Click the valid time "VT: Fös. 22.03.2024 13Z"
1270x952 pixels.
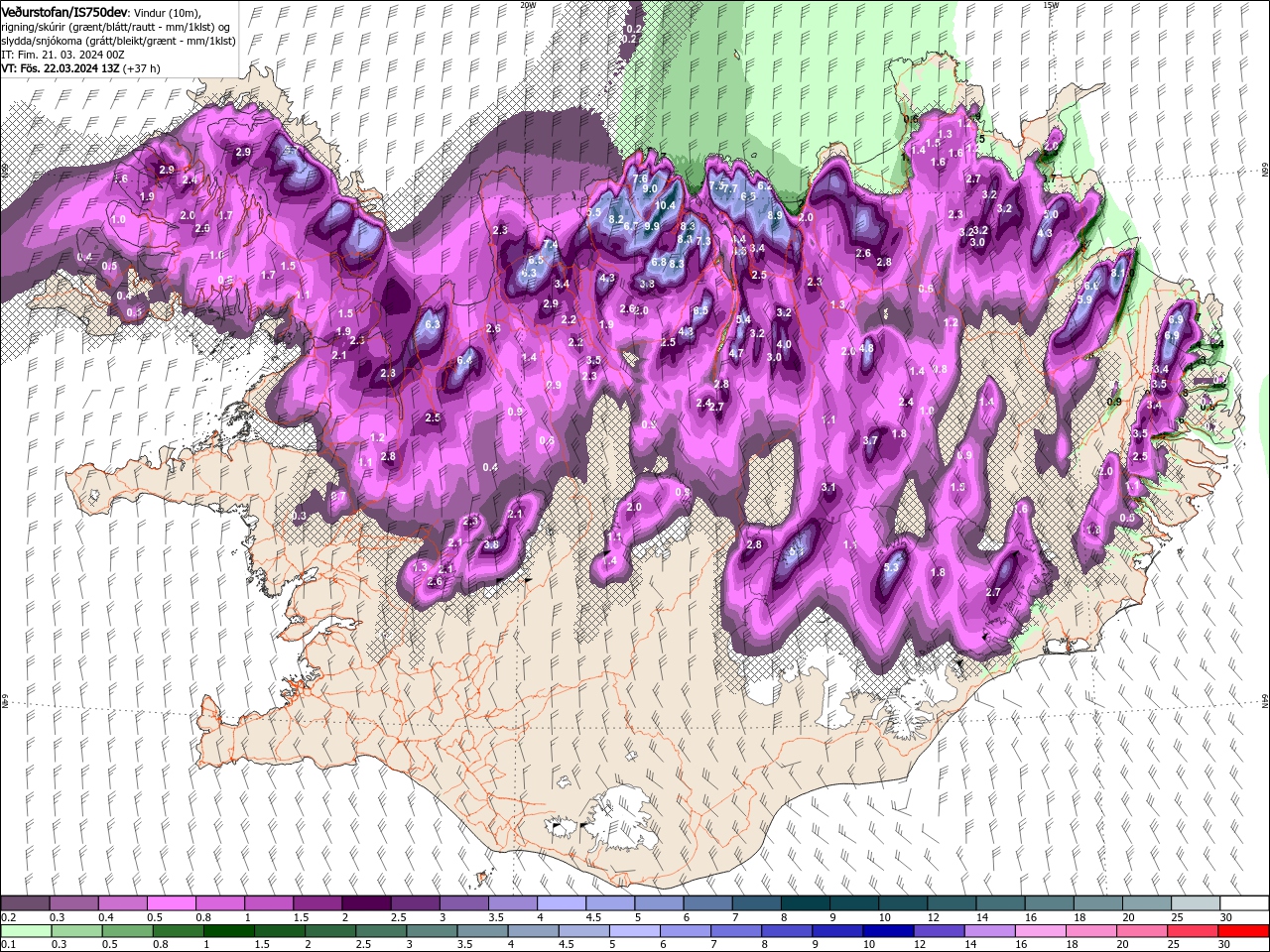point(61,68)
